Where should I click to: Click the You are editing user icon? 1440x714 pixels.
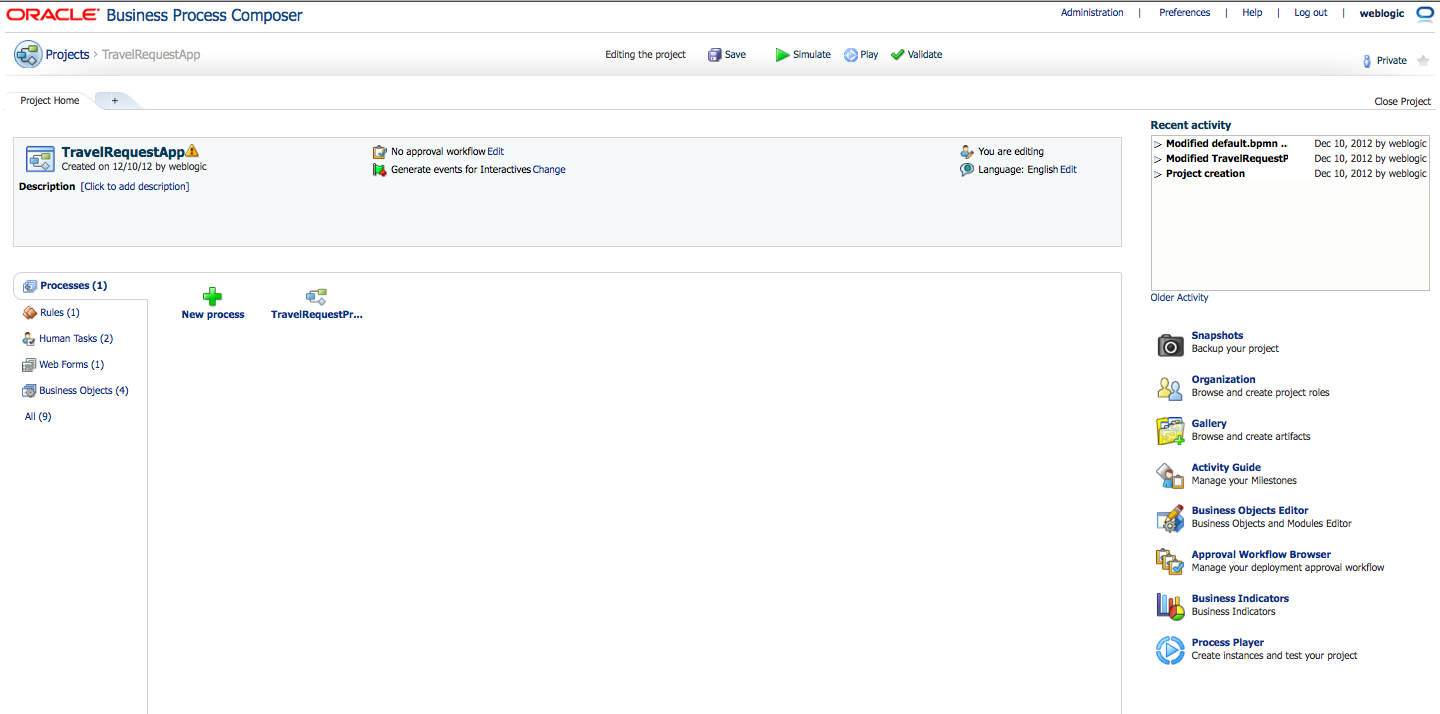pyautogui.click(x=967, y=152)
